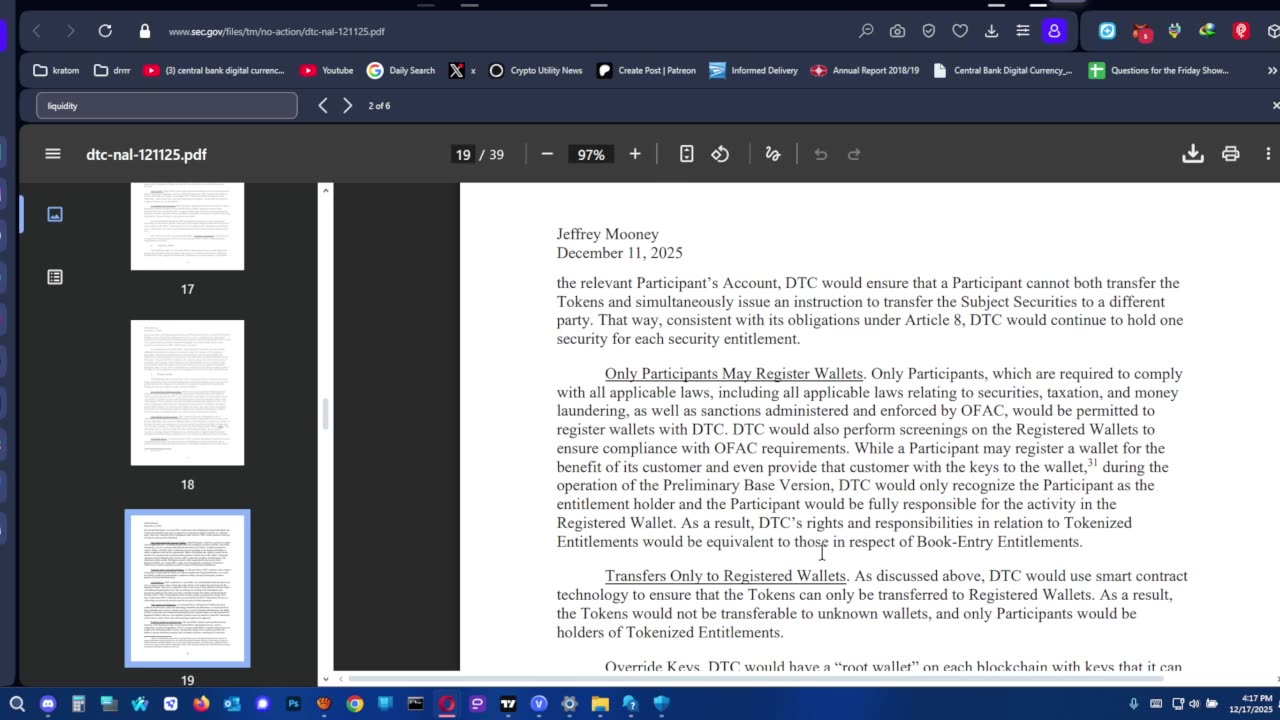Click the site lock icon in address bar
Screen dimensions: 1280x720
[145, 31]
